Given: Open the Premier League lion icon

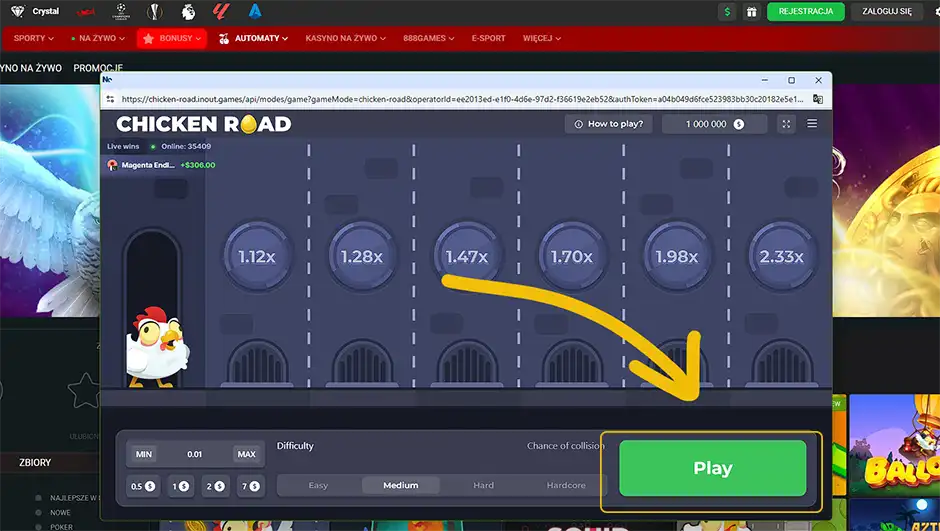Looking at the screenshot, I should [x=188, y=11].
